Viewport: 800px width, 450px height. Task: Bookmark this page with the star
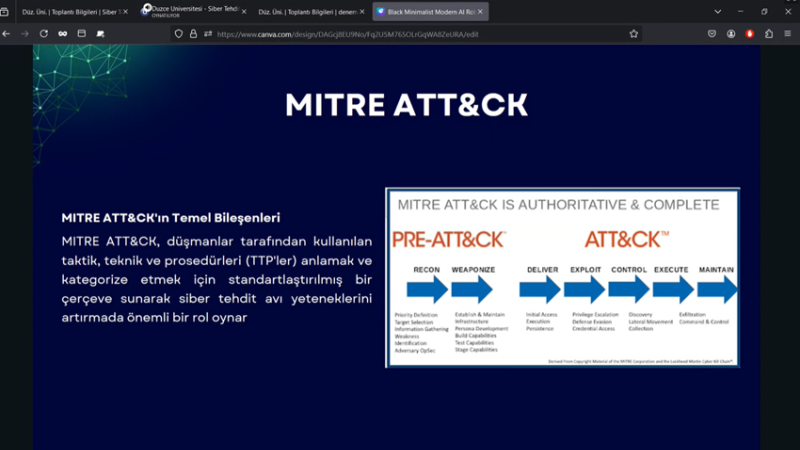(634, 34)
